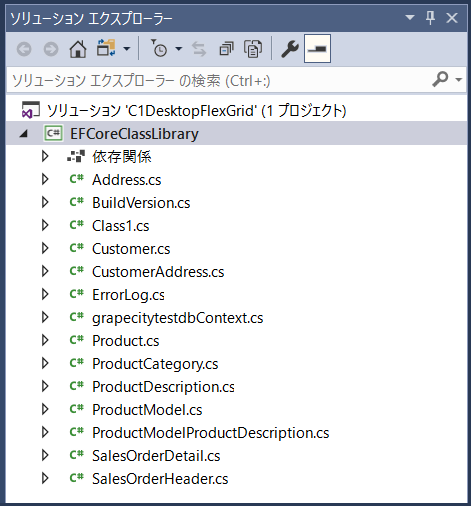
Task: Expand CustomerAddress.cs node
Action: (45, 271)
